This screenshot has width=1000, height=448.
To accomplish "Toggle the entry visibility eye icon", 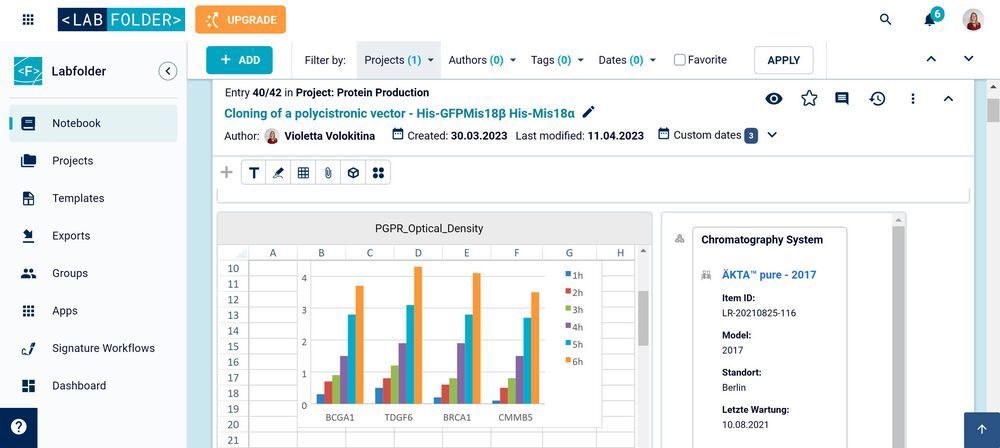I will tap(773, 98).
